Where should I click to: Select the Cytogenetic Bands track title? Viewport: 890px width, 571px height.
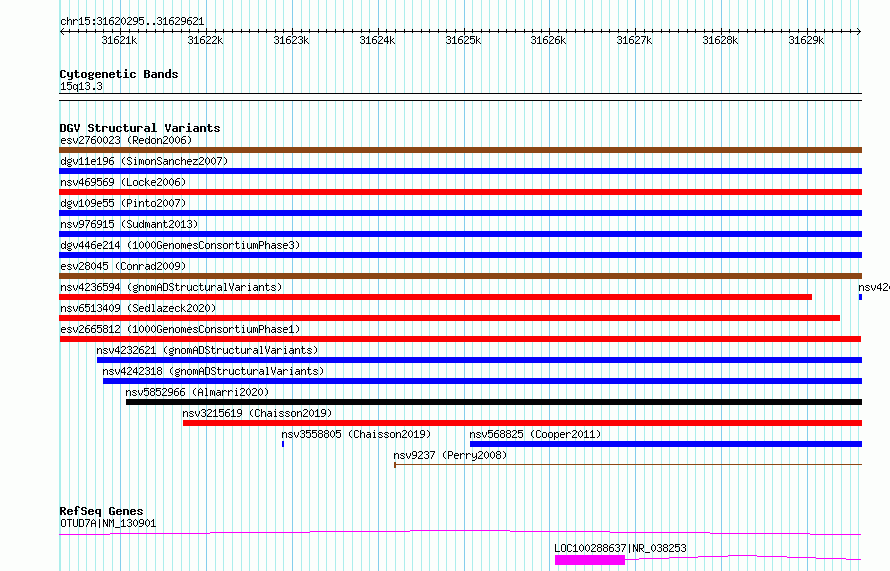[x=119, y=74]
